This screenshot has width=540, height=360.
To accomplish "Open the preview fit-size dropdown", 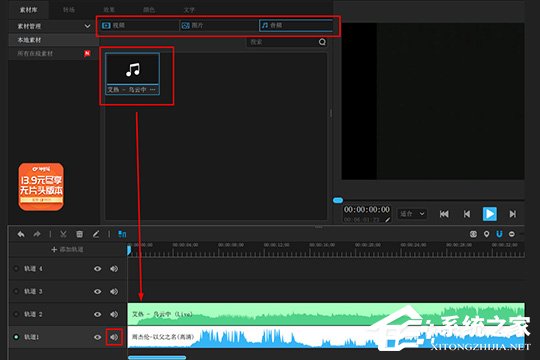I will coord(412,214).
